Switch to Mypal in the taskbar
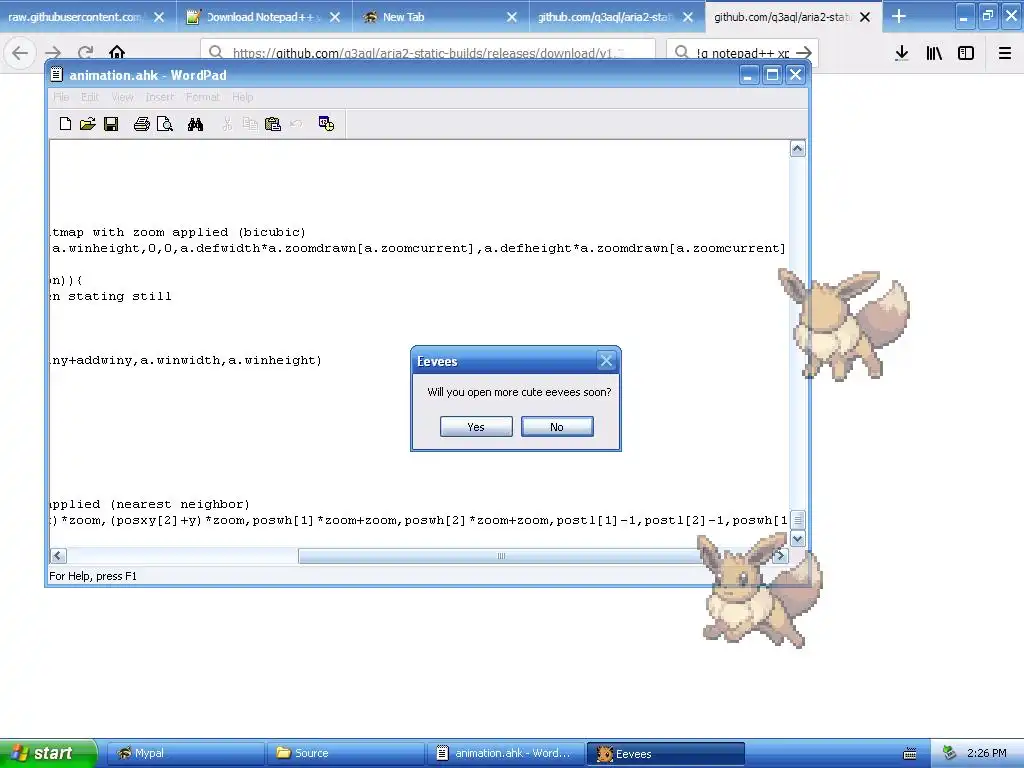The image size is (1024, 768). [185, 754]
